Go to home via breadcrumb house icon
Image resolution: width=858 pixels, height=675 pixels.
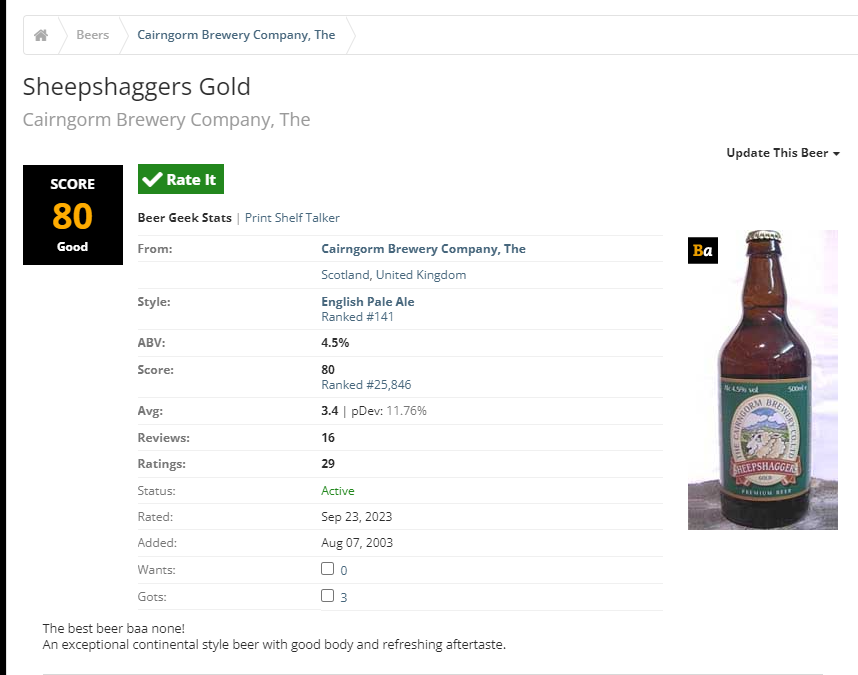pyautogui.click(x=41, y=36)
